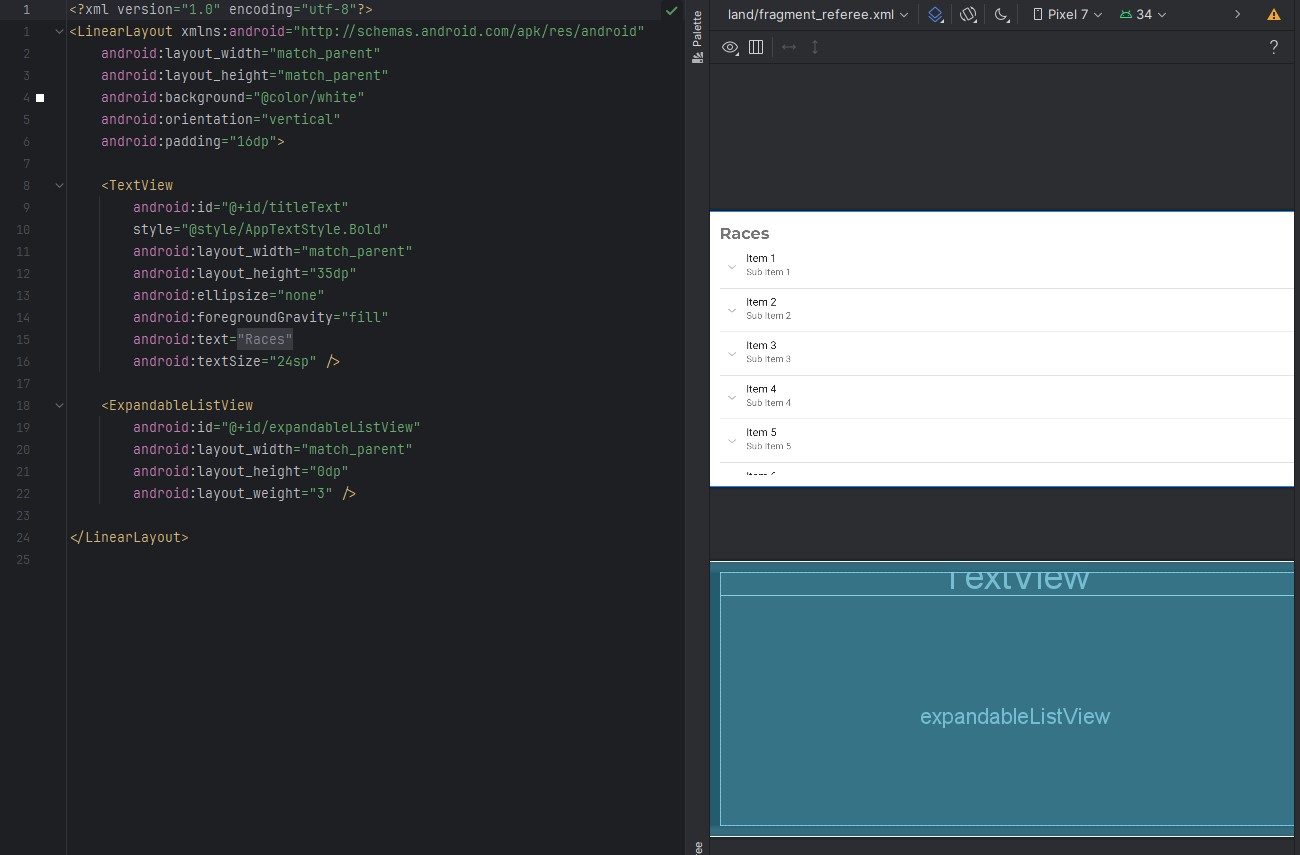This screenshot has height=855, width=1300.
Task: Open the view options eye menu
Action: [x=730, y=47]
